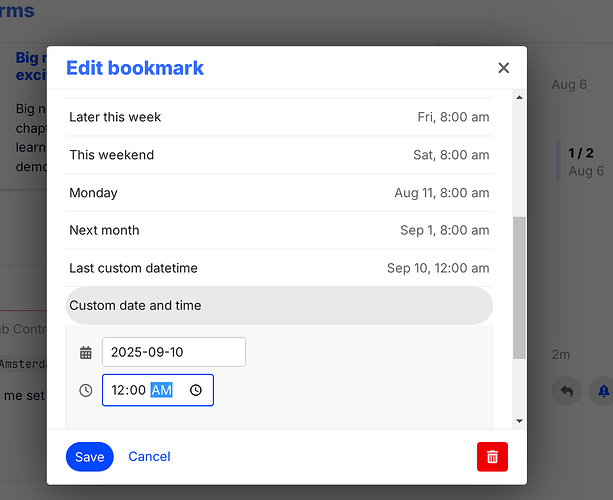Open time picker inside the time input

(196, 390)
